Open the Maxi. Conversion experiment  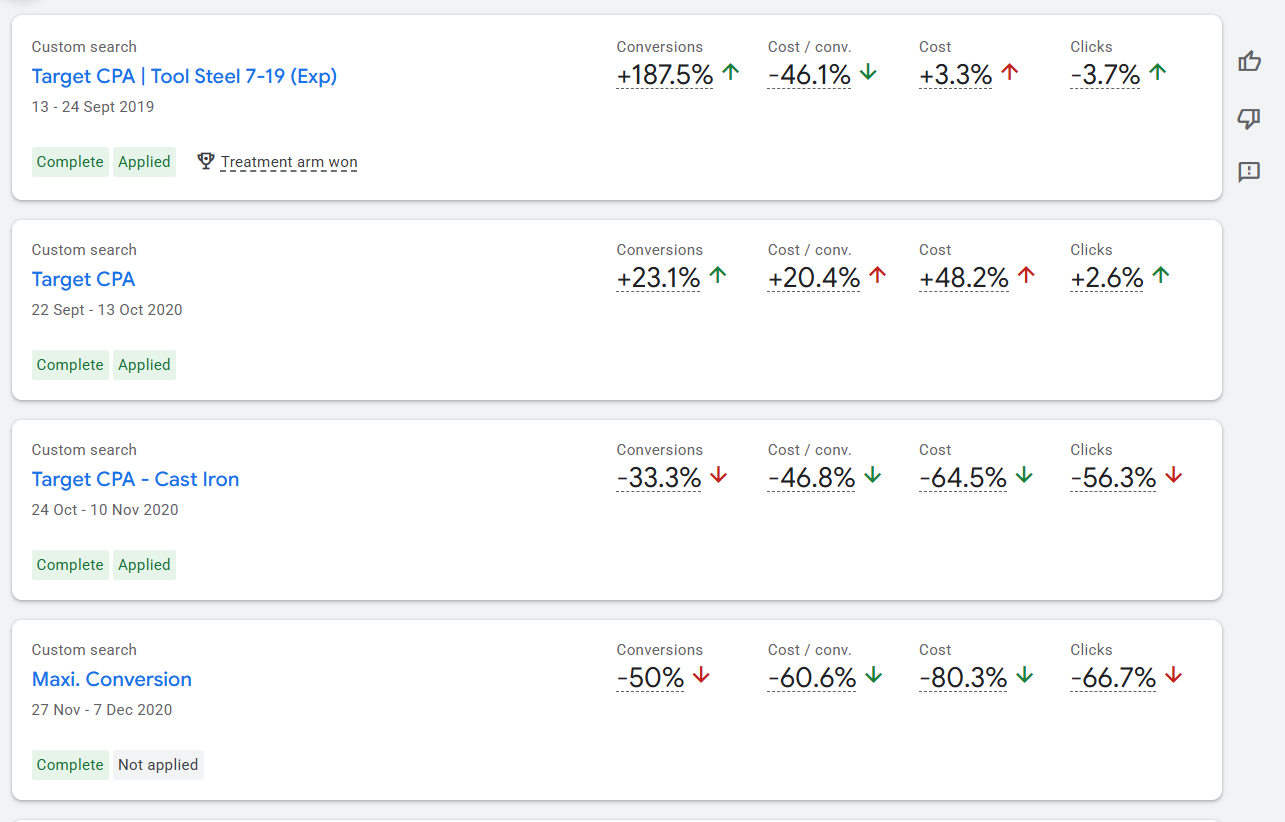112,679
